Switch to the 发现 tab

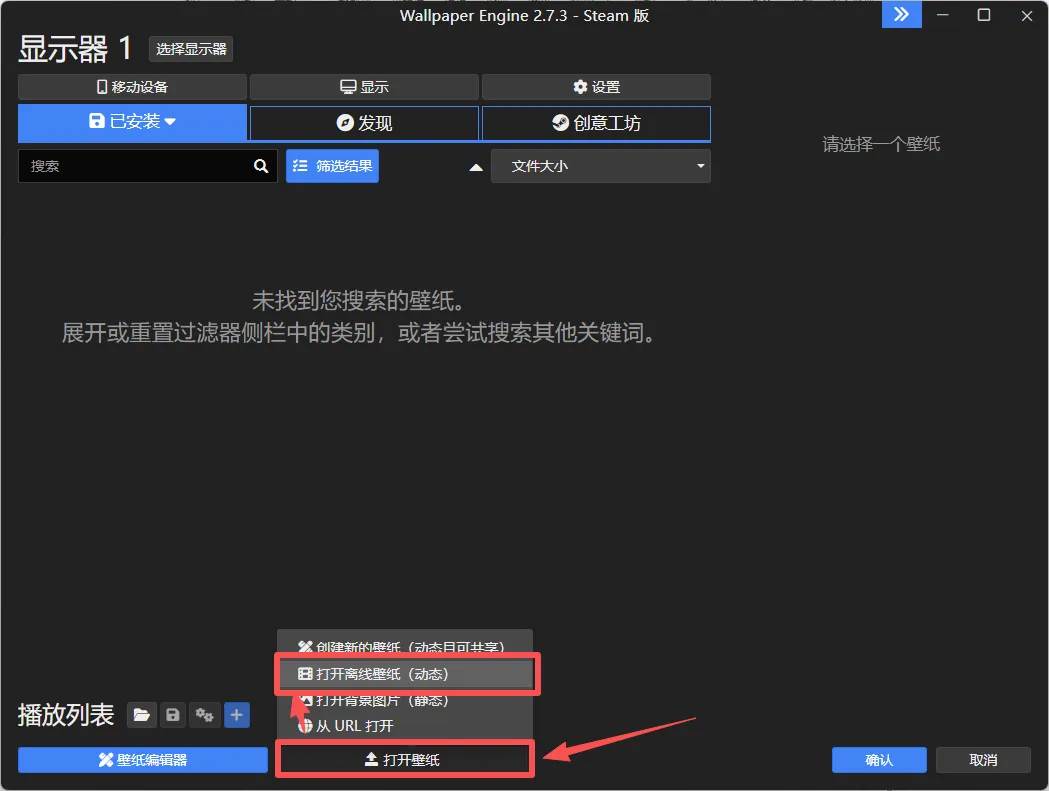pyautogui.click(x=364, y=123)
